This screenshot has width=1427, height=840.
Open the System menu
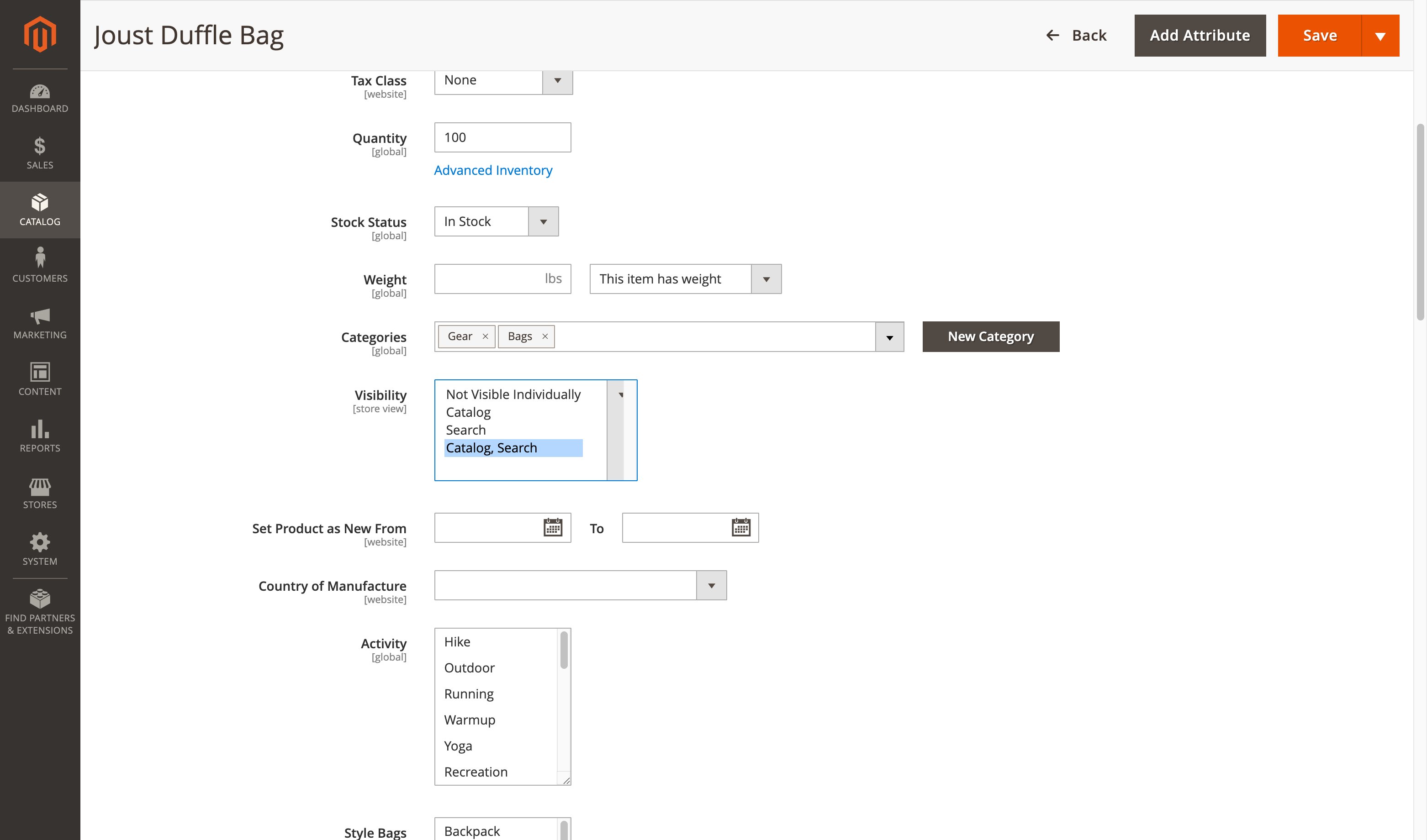pyautogui.click(x=40, y=550)
